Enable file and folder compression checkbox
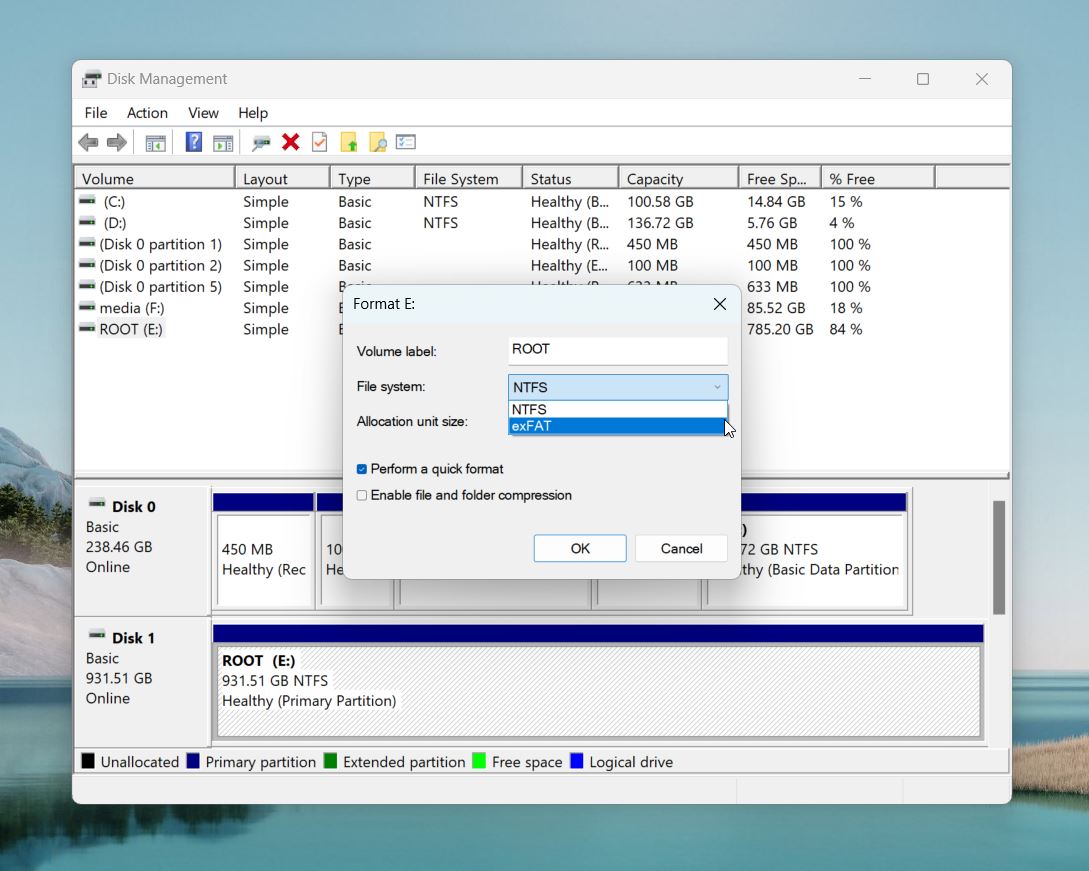The height and width of the screenshot is (871, 1089). pyautogui.click(x=362, y=495)
